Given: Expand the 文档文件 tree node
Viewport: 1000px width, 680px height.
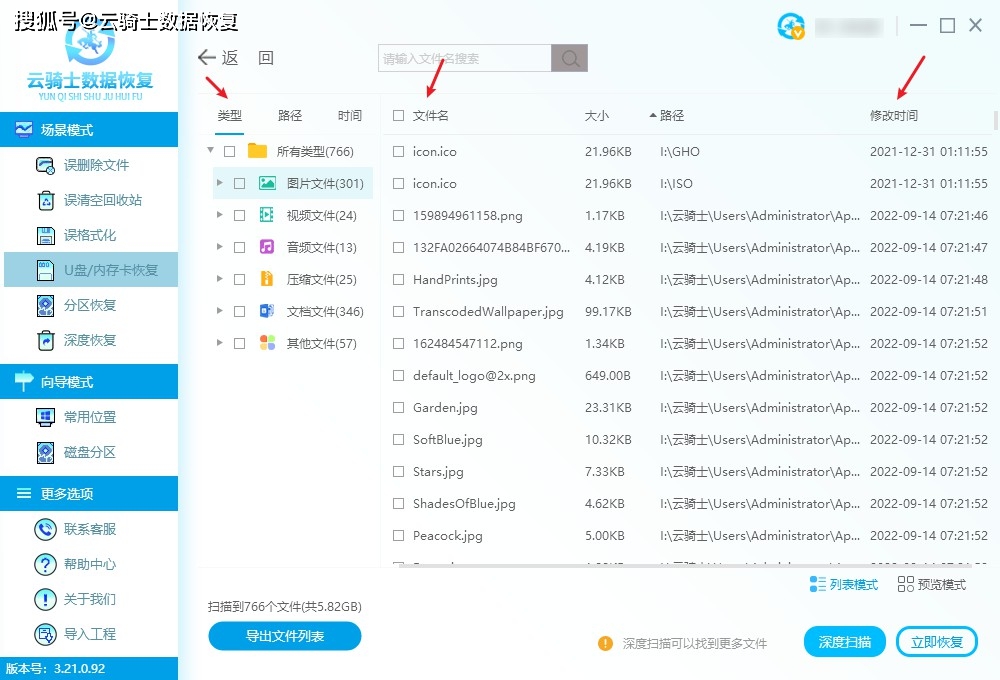Looking at the screenshot, I should pos(219,311).
